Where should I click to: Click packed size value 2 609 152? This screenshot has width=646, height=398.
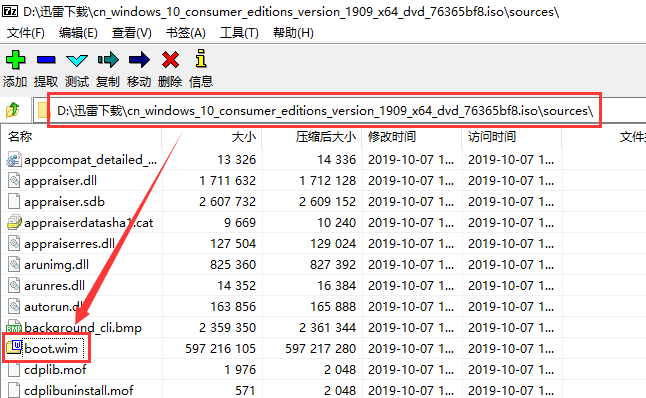(x=328, y=201)
